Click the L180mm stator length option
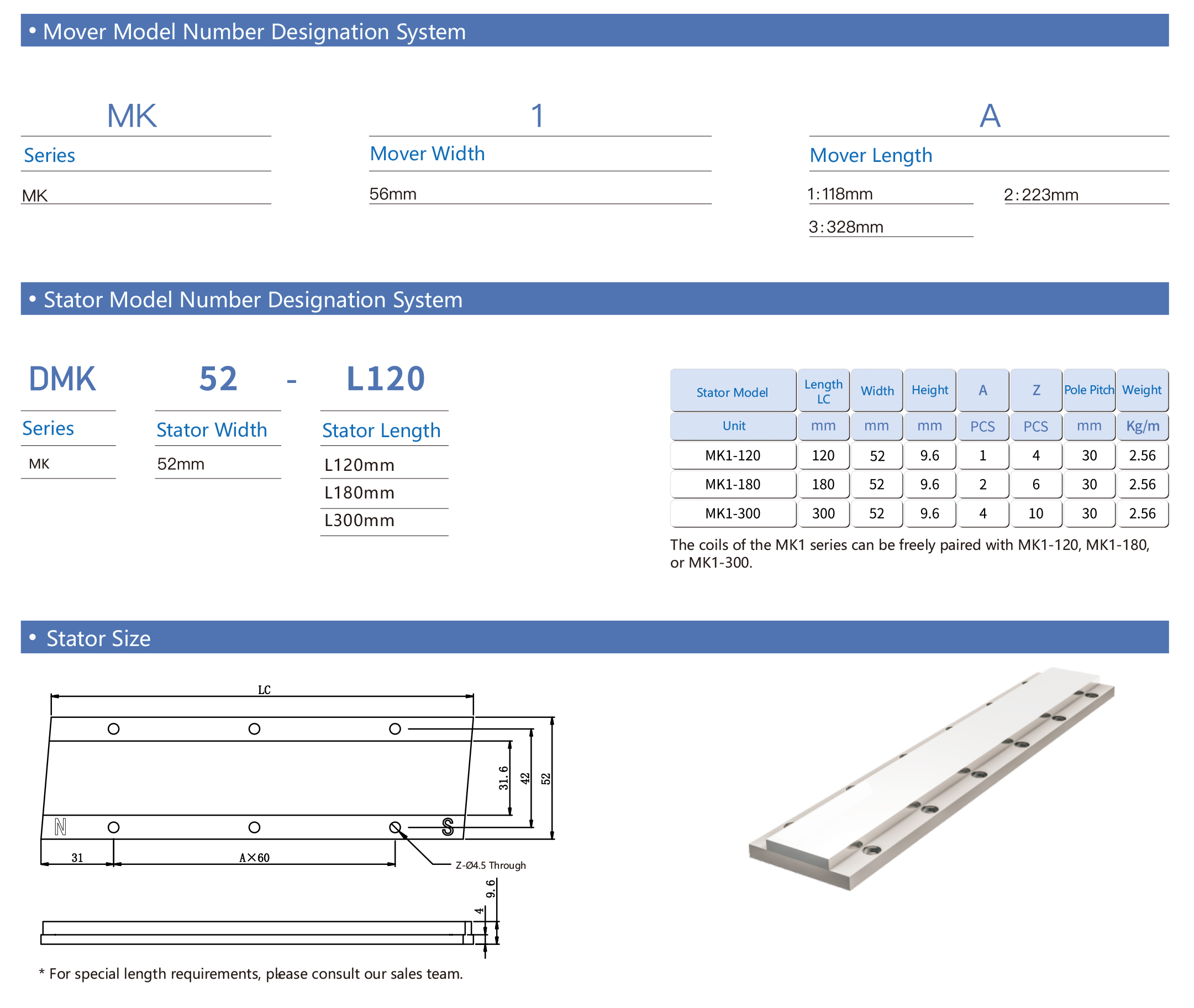The width and height of the screenshot is (1194, 1008). (x=359, y=492)
